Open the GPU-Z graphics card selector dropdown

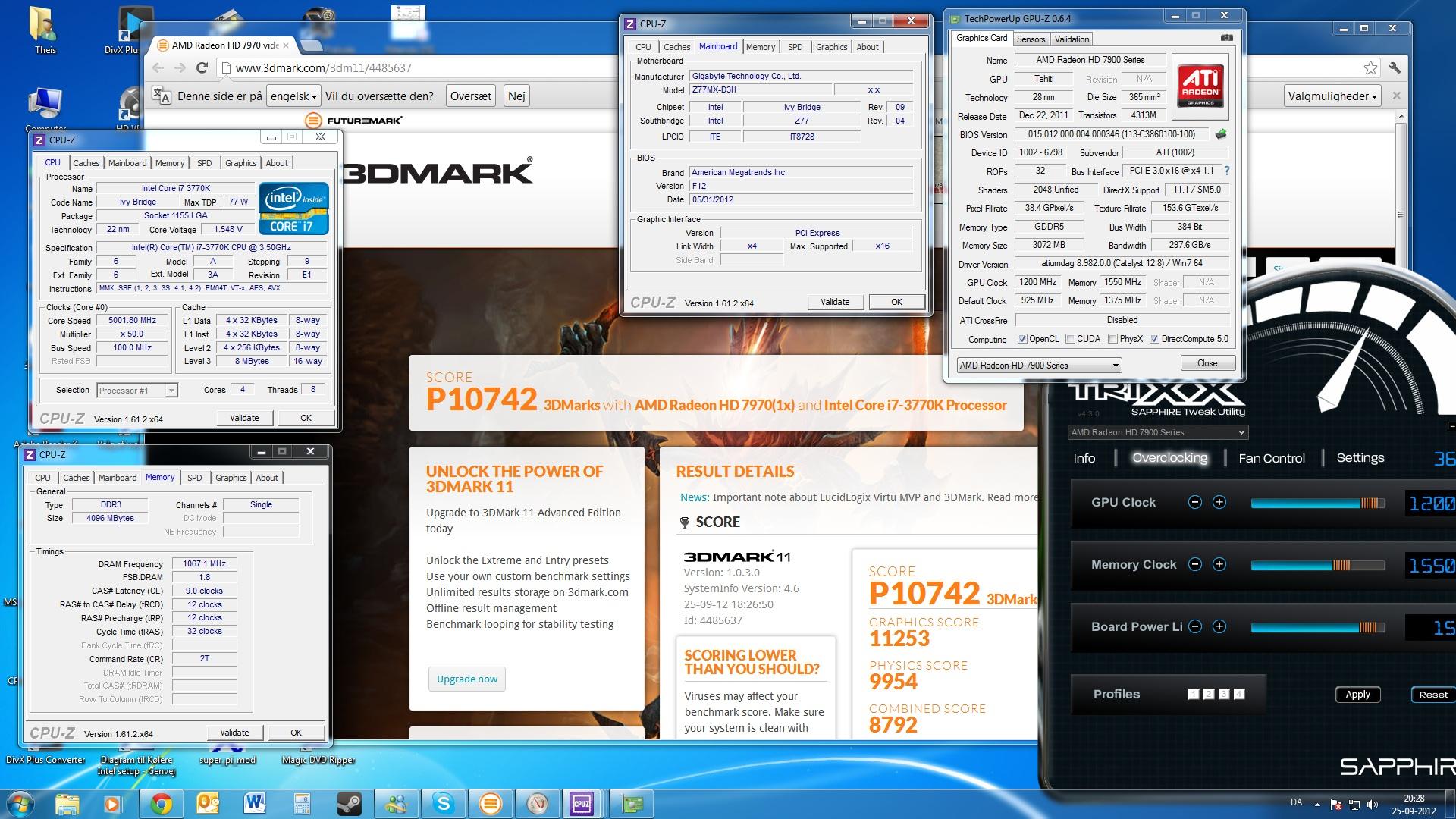1039,366
